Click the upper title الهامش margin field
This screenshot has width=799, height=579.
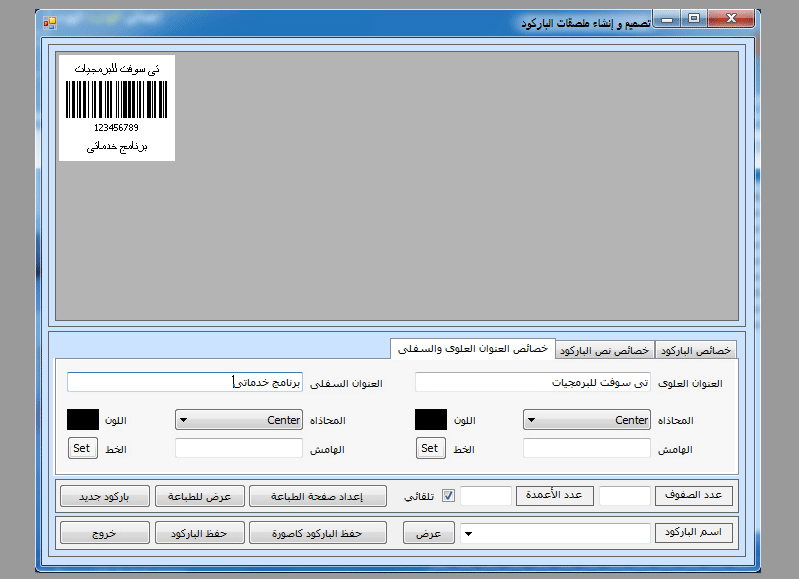coord(587,449)
